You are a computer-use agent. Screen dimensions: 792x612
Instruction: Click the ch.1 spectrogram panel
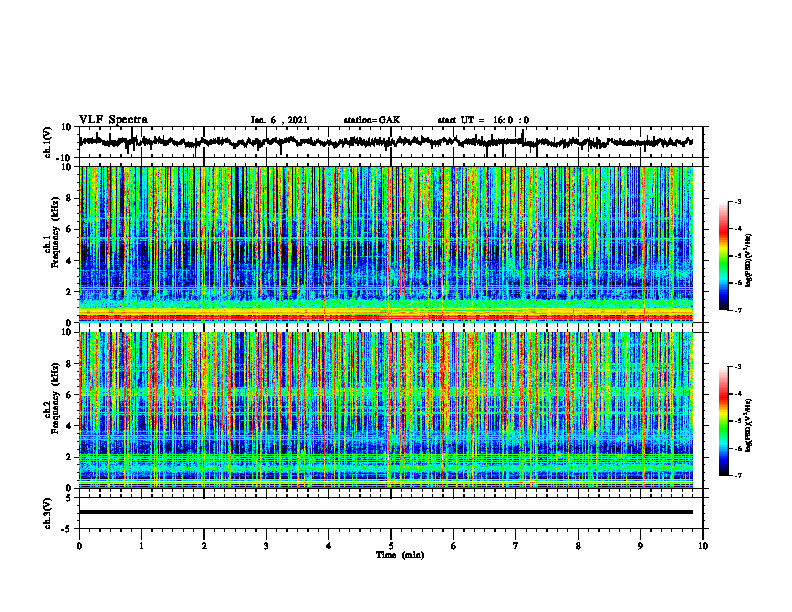385,244
